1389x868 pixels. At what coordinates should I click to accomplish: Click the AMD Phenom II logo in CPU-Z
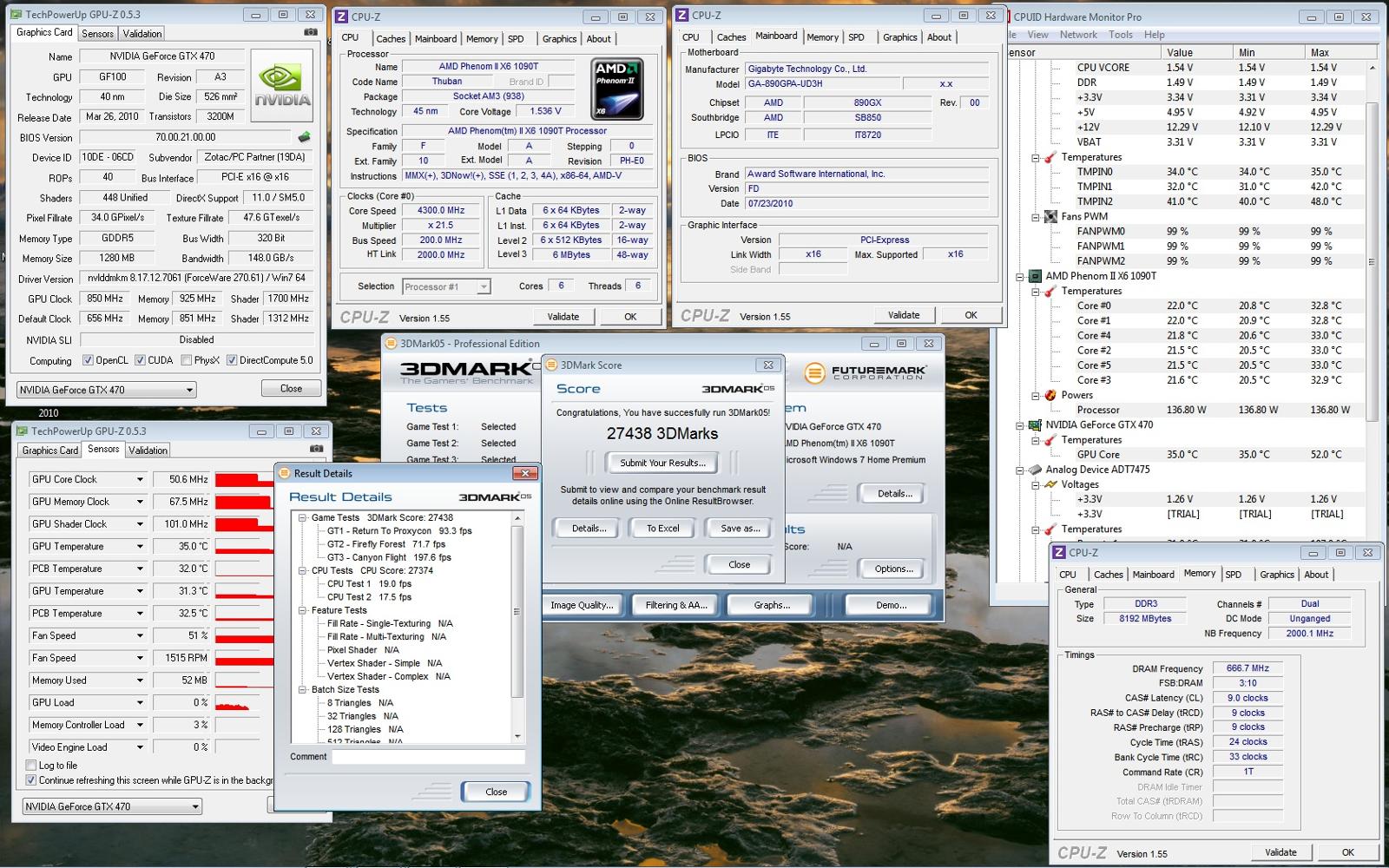pyautogui.click(x=617, y=89)
